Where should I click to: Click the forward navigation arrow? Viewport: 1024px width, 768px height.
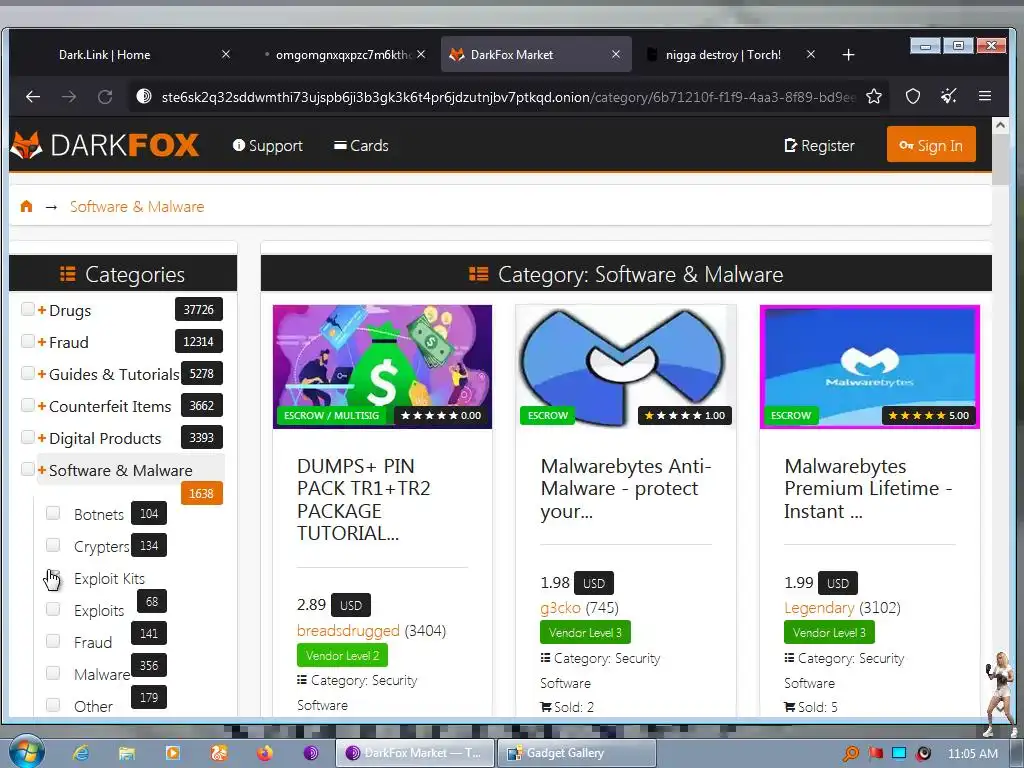point(69,97)
